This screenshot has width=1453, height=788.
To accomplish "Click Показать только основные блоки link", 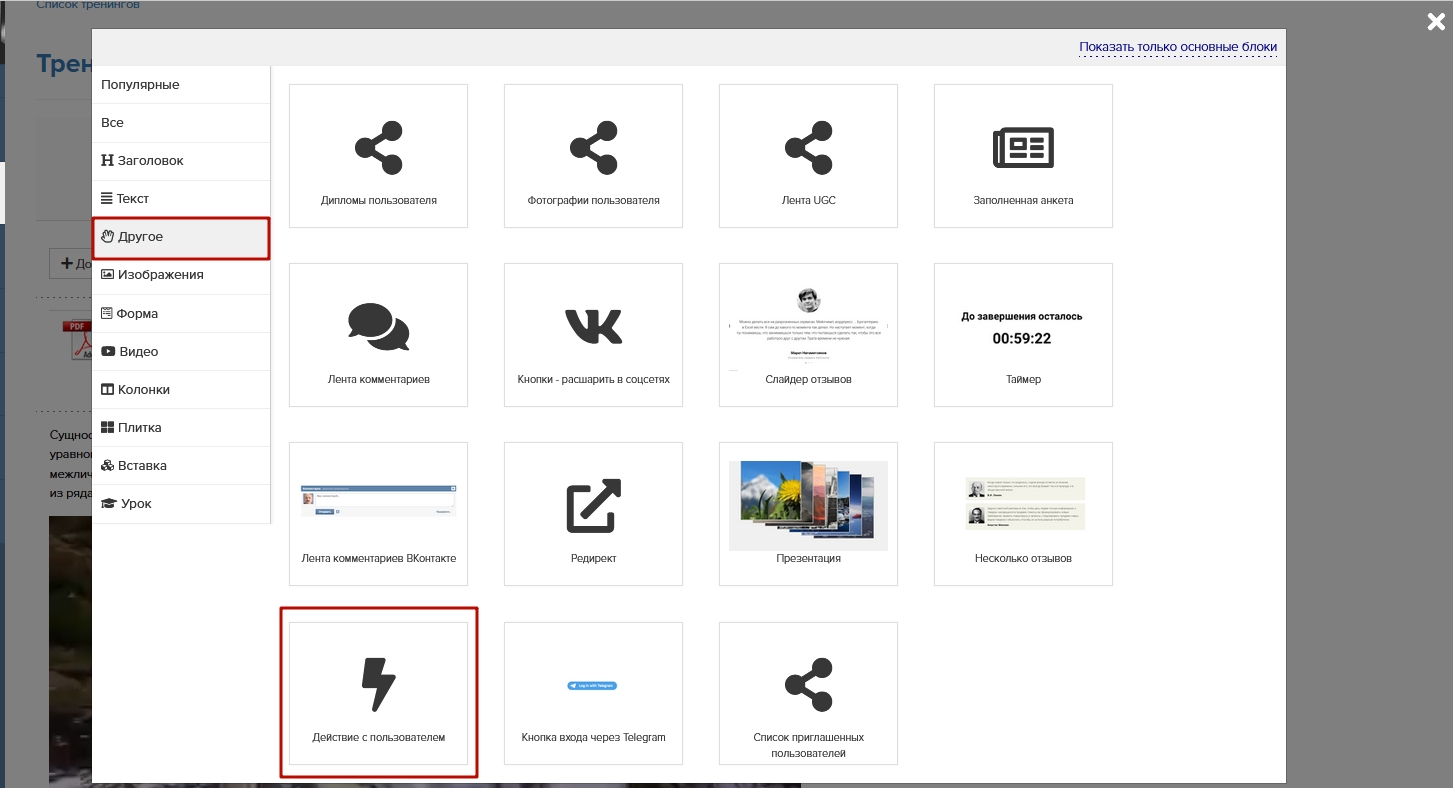I will click(x=1178, y=47).
